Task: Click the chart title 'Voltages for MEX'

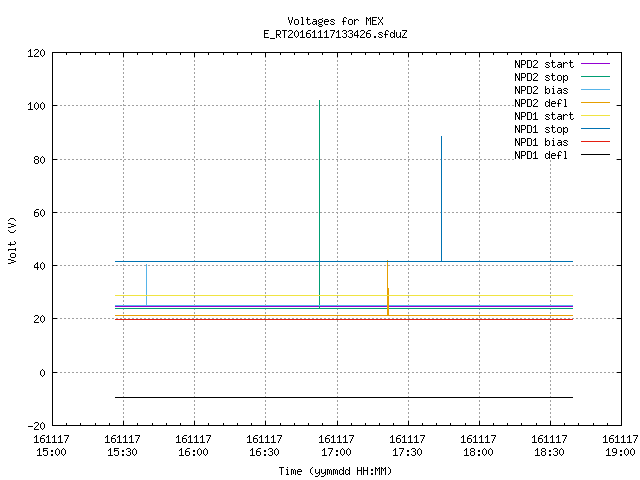Action: (335, 21)
